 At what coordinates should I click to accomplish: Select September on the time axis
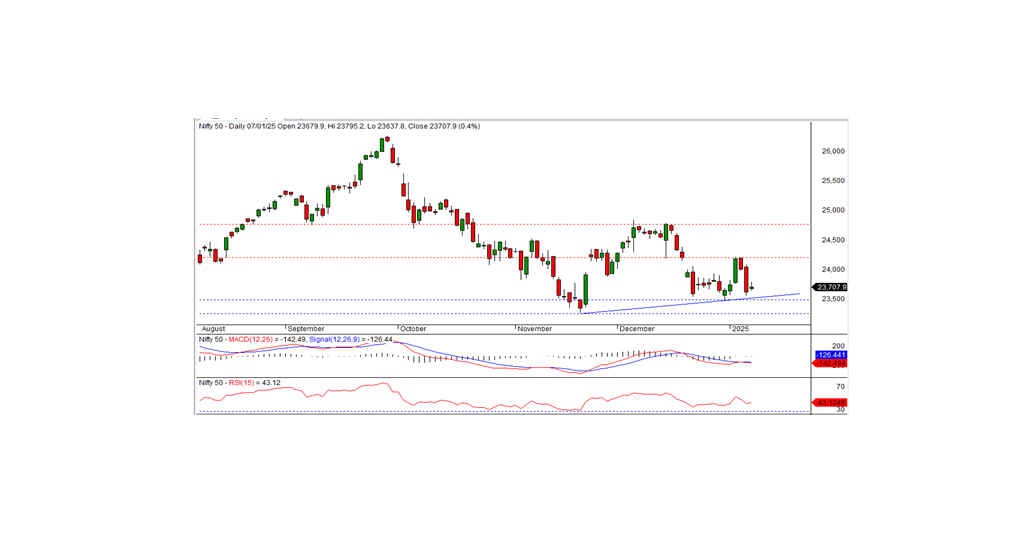(307, 328)
